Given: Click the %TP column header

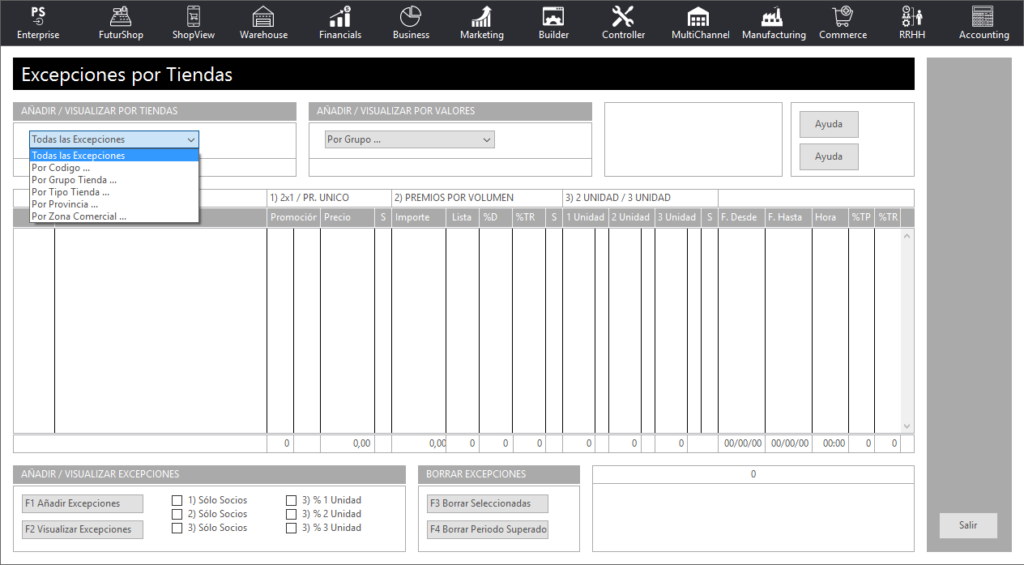Looking at the screenshot, I should click(861, 218).
